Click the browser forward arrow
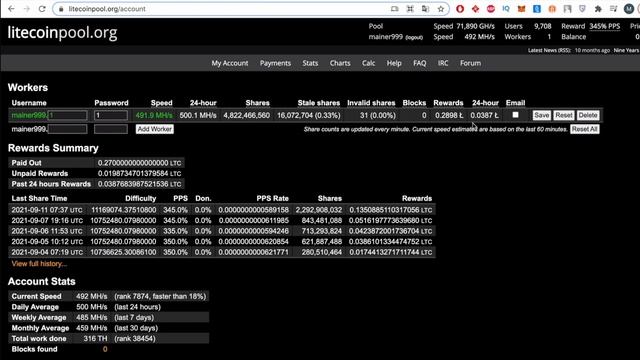Viewport: 640px width, 360px height. [27, 9]
